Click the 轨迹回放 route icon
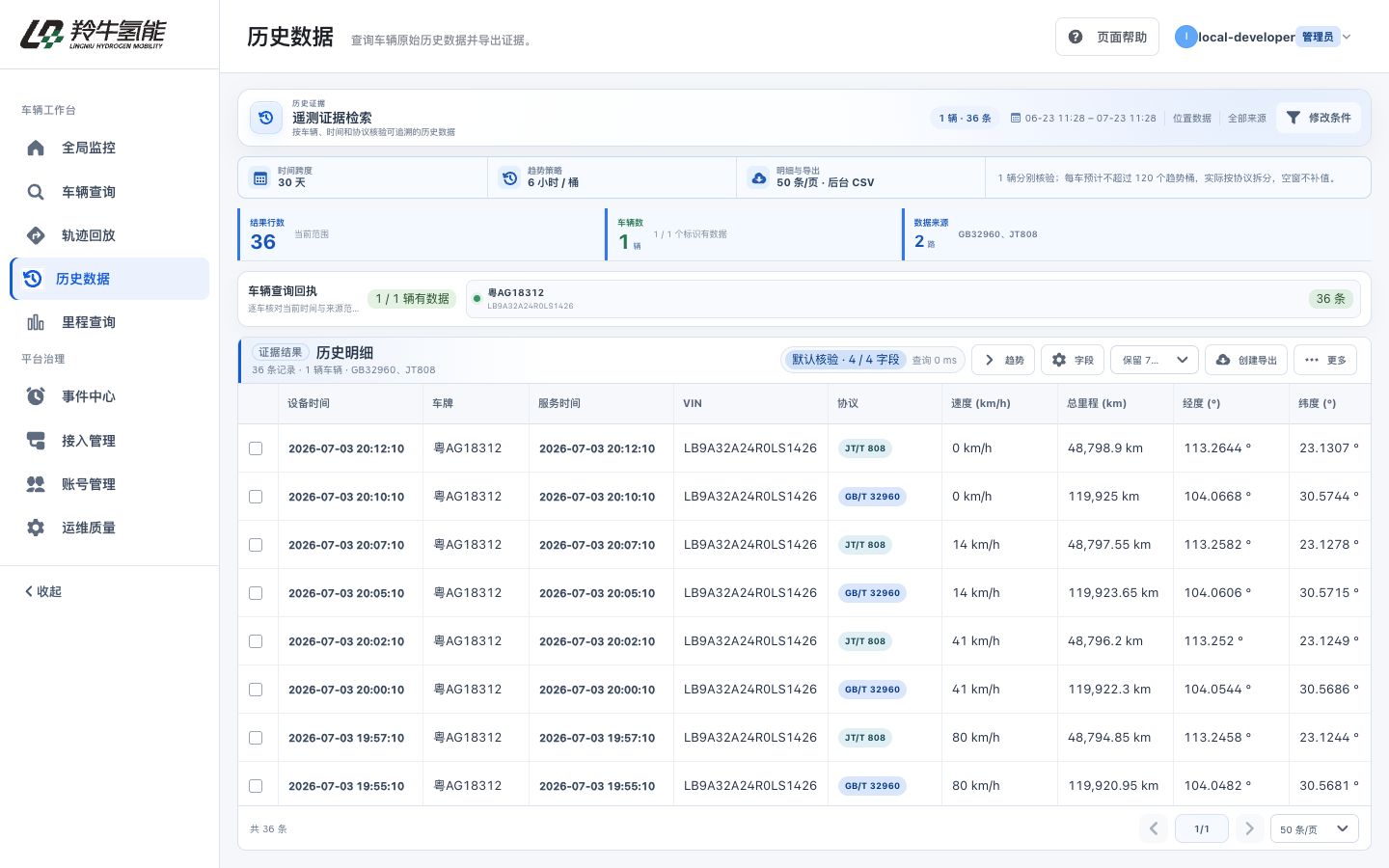The height and width of the screenshot is (868, 1389). click(36, 235)
